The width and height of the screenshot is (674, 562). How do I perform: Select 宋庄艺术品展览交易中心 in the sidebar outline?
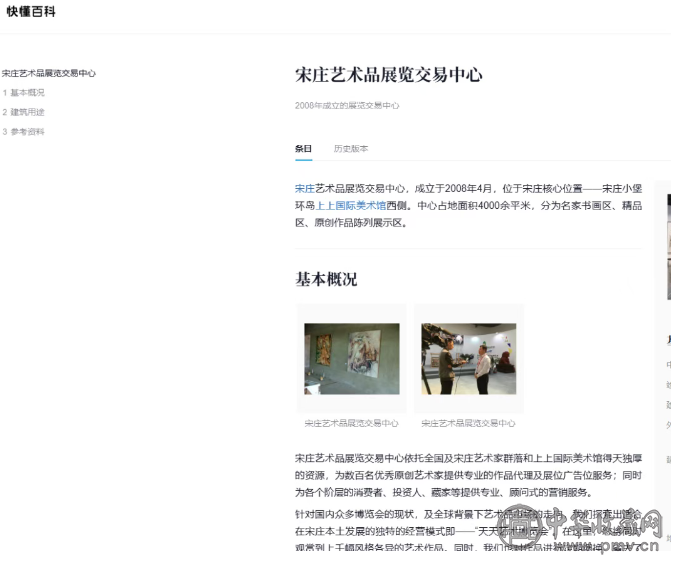[x=49, y=73]
